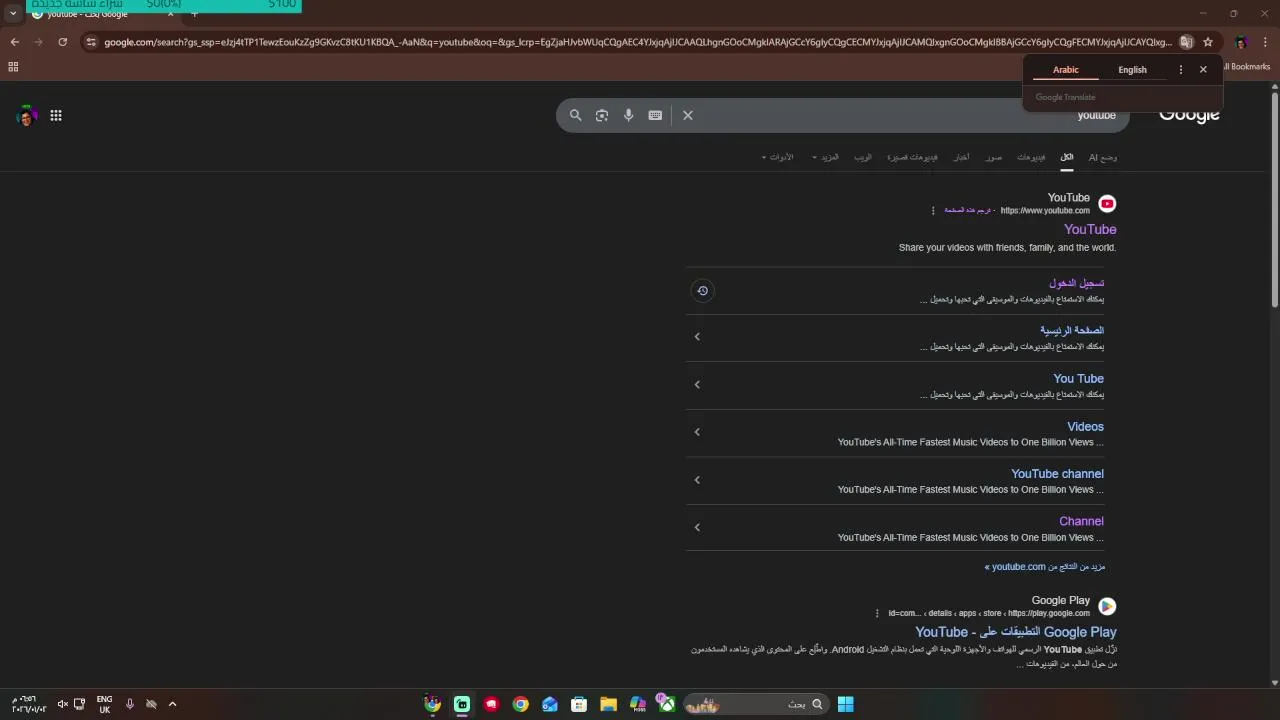Screen dimensions: 1280x720
Task: Open the الصفحة الرئيسية sitelink
Action: click(1072, 330)
